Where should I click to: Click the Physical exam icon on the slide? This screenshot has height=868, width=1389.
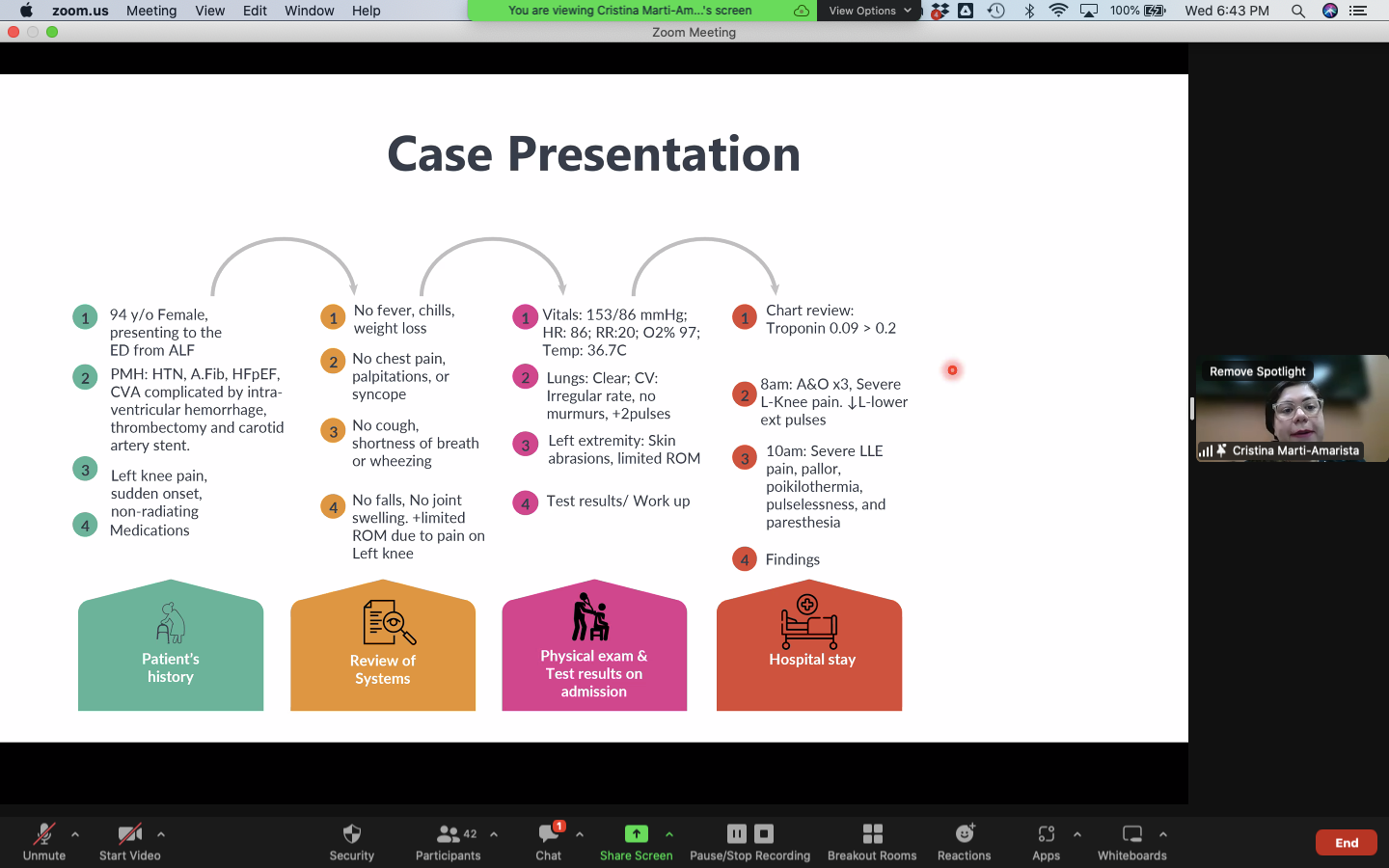(590, 617)
